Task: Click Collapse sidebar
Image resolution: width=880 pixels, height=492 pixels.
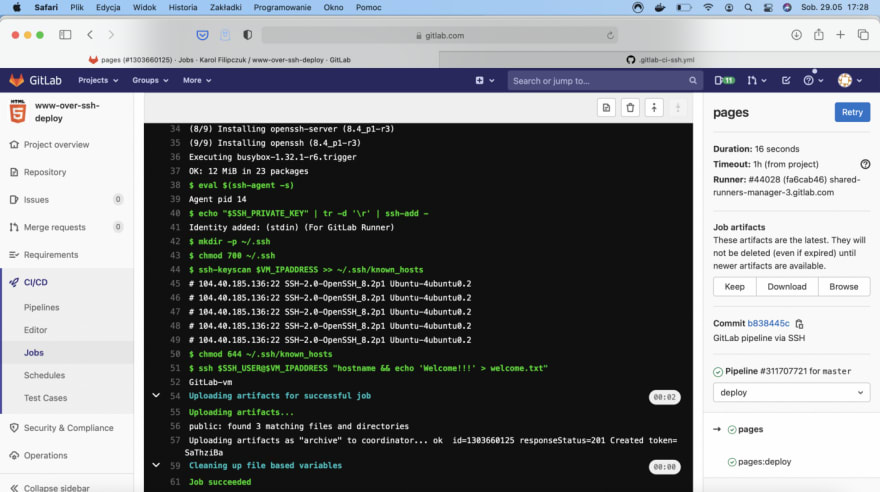Action: tap(56, 488)
